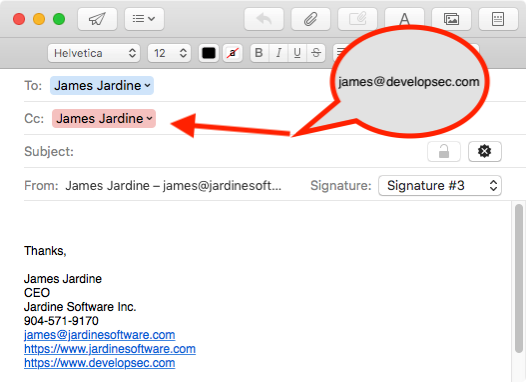Toggle bold formatting

point(259,53)
